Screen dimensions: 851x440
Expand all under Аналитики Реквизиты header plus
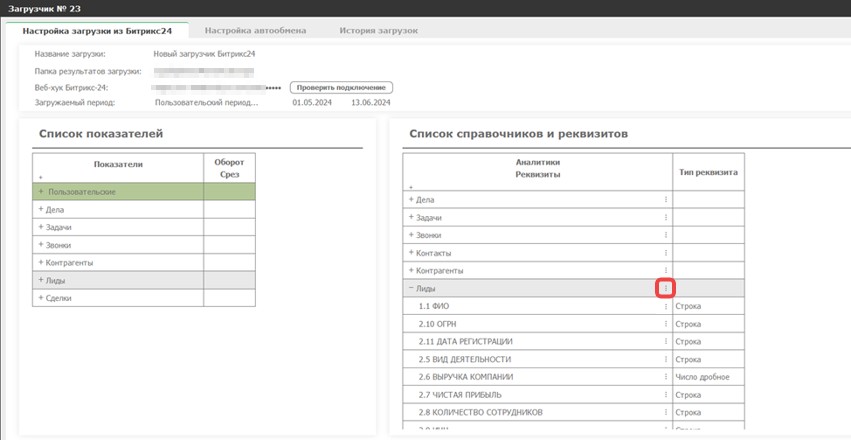[x=411, y=187]
